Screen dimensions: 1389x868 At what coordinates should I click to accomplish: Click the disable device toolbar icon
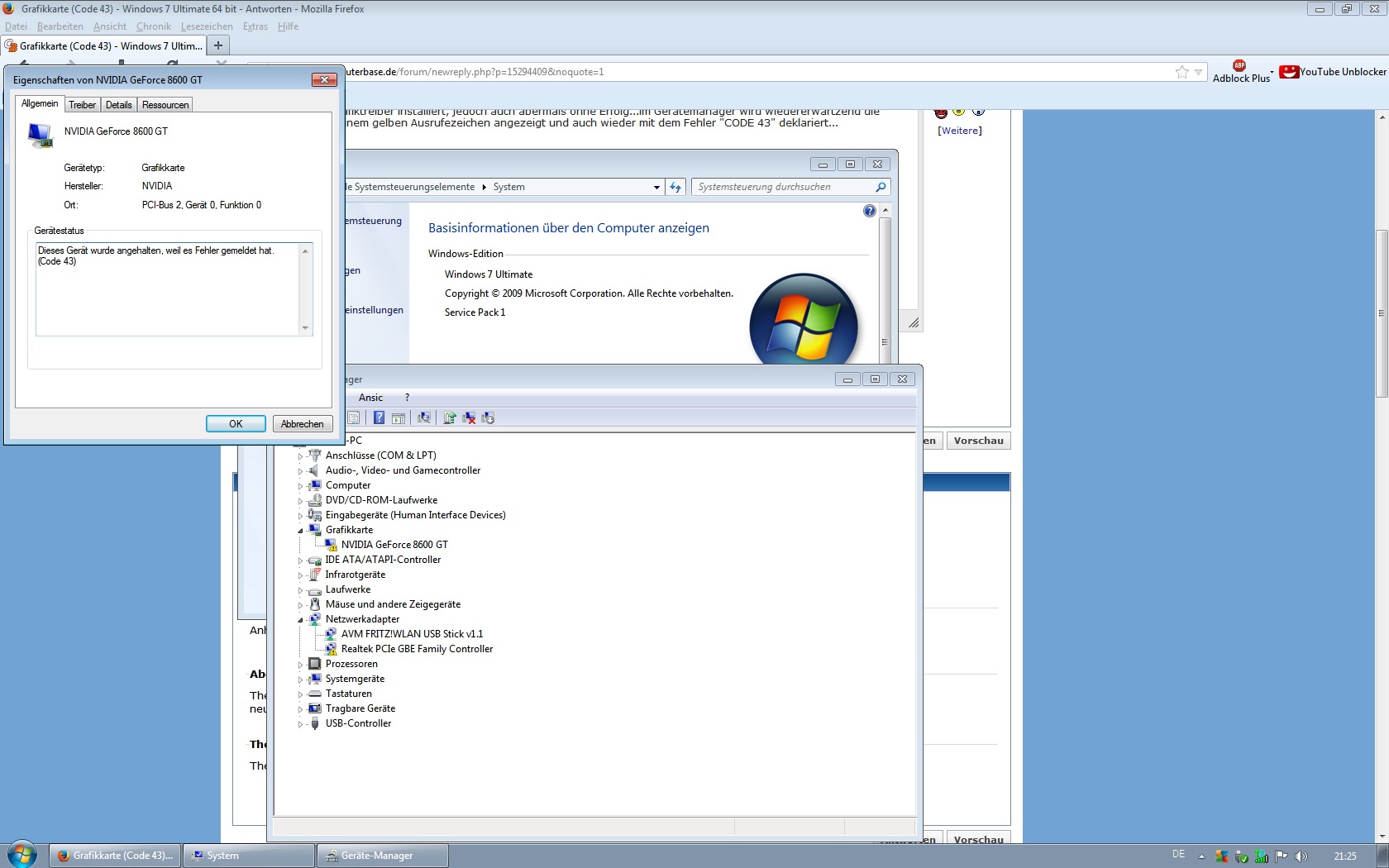tap(488, 418)
